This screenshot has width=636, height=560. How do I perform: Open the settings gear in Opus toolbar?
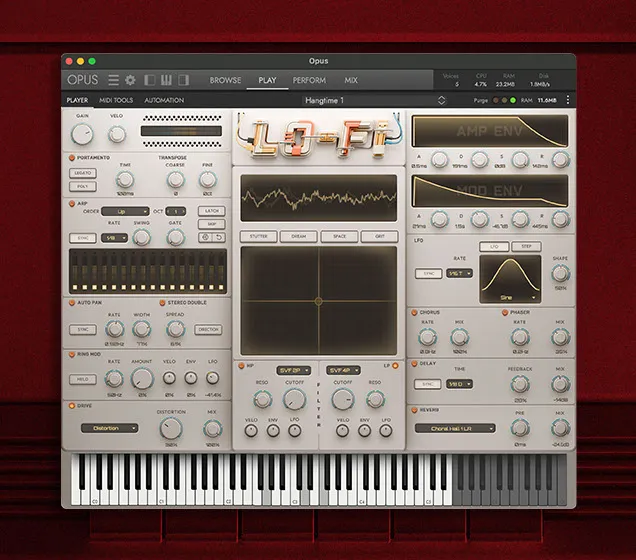130,80
